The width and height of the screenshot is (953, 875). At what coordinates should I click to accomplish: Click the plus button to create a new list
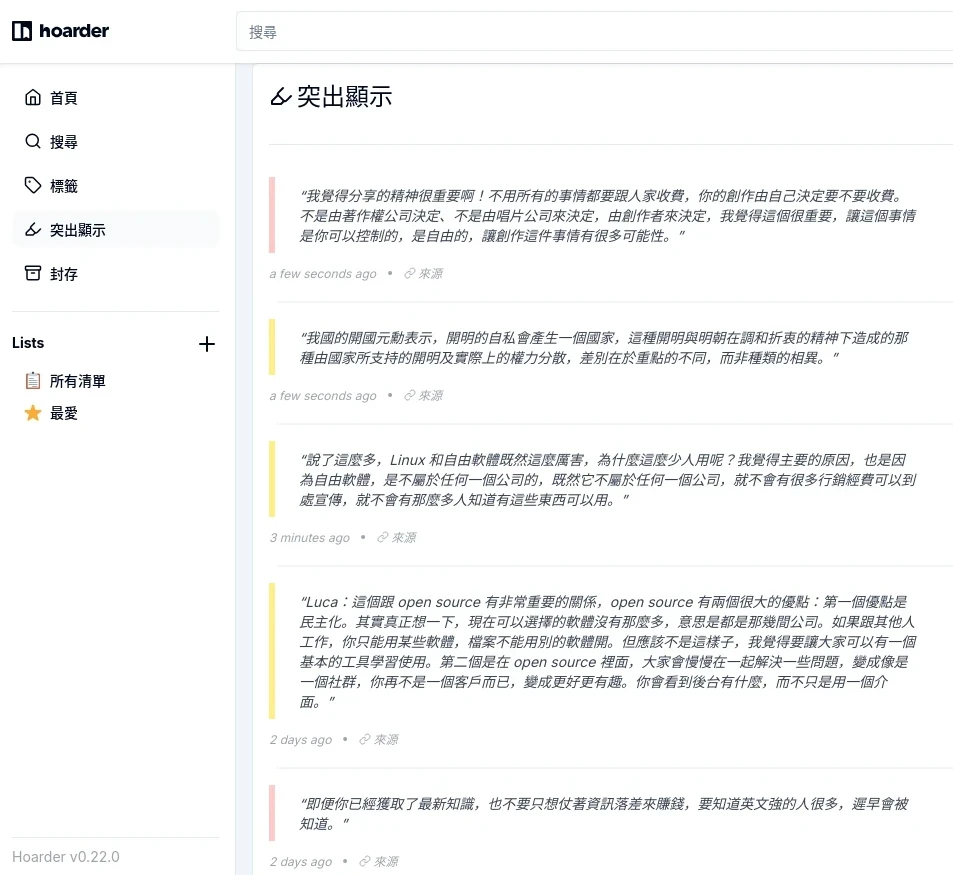click(x=207, y=343)
